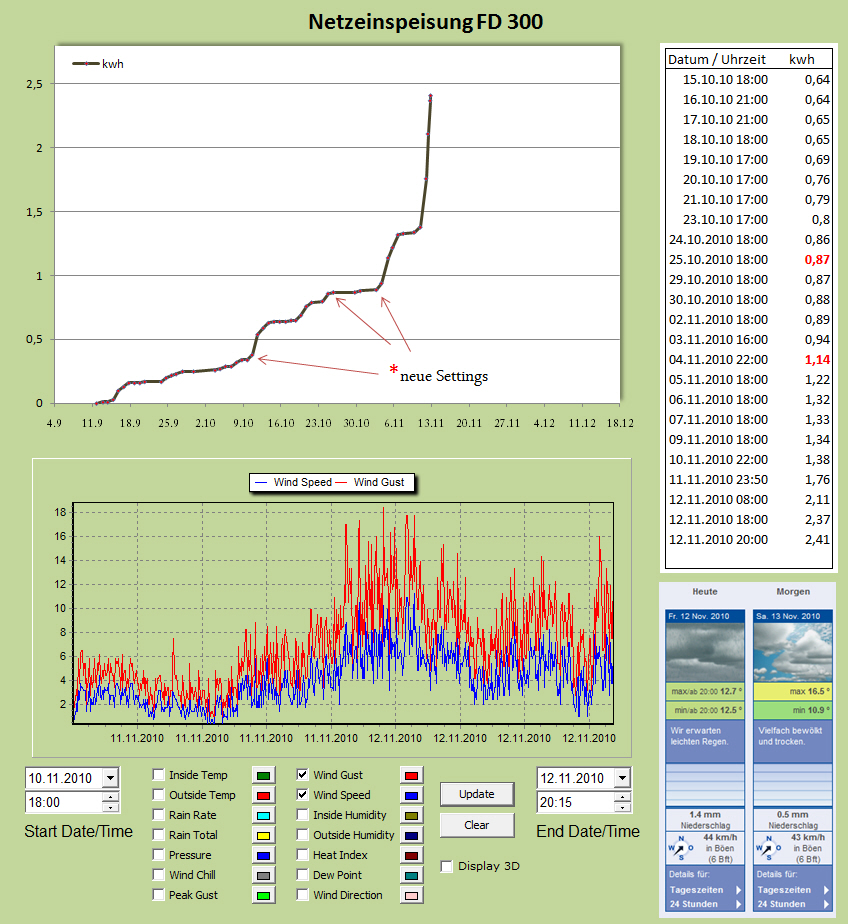Open Tageszeiten details for Heute
This screenshot has width=848, height=924.
tap(700, 889)
